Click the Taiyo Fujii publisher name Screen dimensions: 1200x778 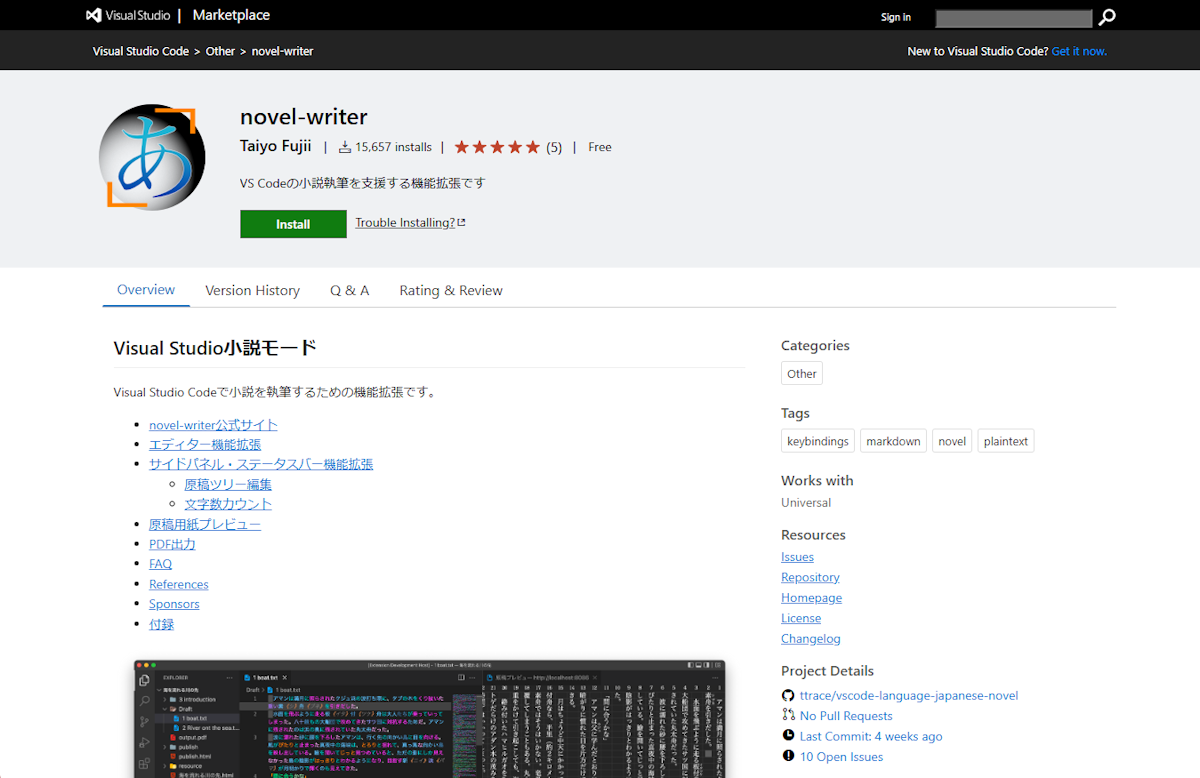(276, 147)
